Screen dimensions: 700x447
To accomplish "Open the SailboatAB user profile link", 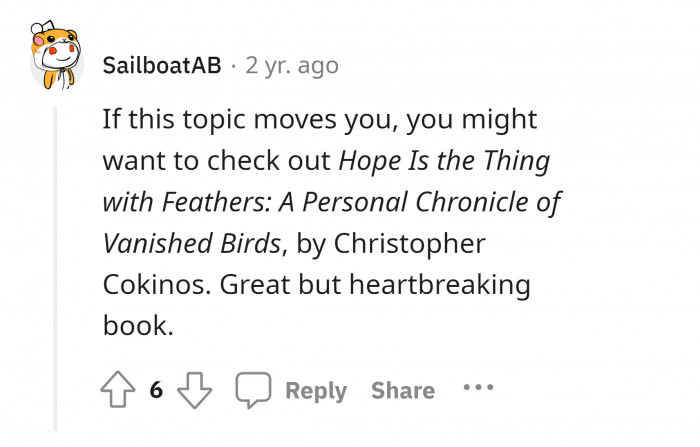I will [162, 66].
